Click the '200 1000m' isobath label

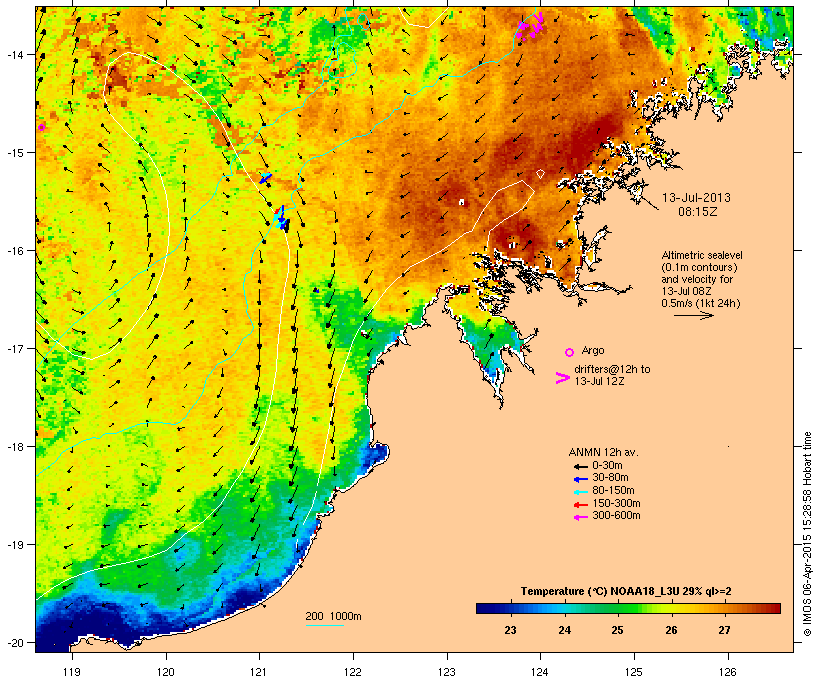tap(333, 616)
